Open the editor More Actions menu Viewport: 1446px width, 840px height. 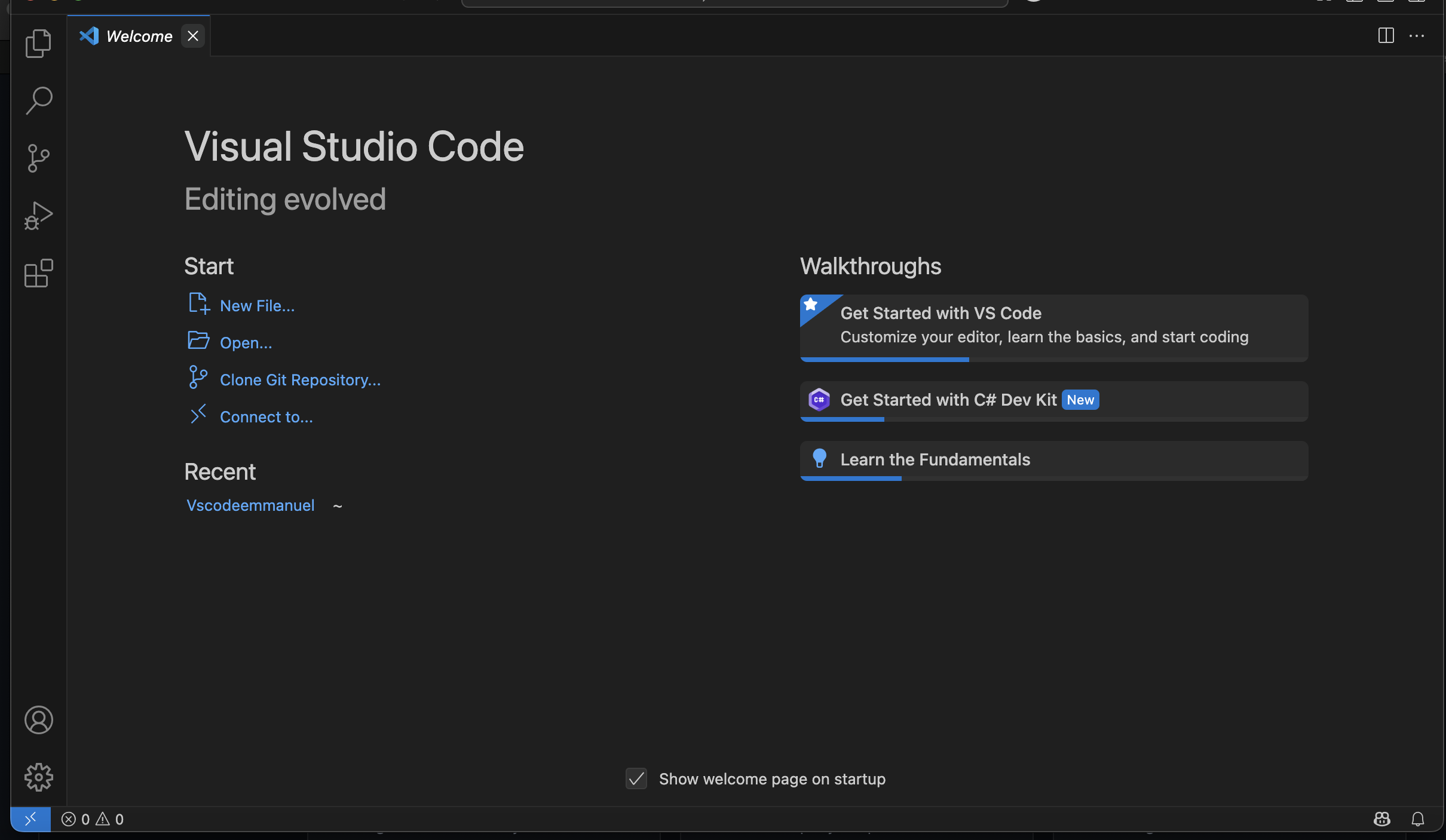pos(1417,36)
